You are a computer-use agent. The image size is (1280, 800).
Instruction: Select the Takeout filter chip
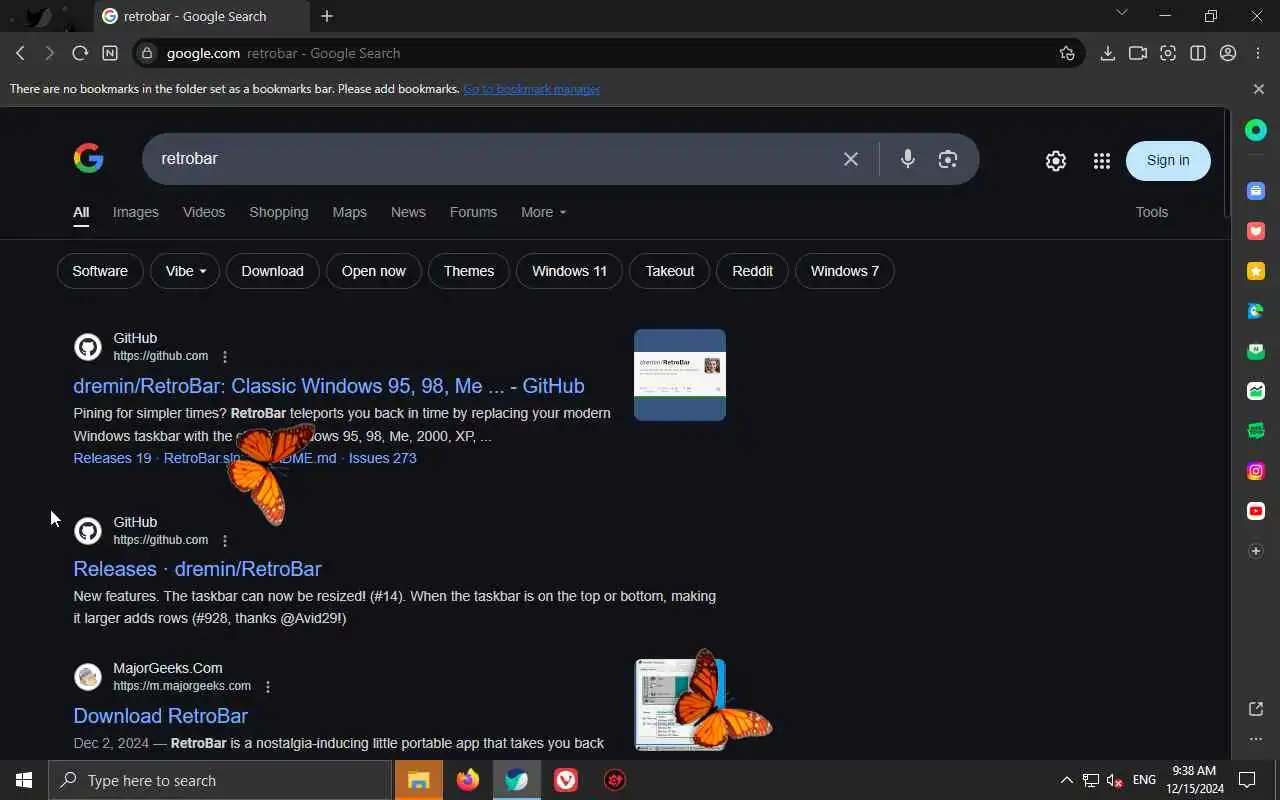pyautogui.click(x=670, y=271)
